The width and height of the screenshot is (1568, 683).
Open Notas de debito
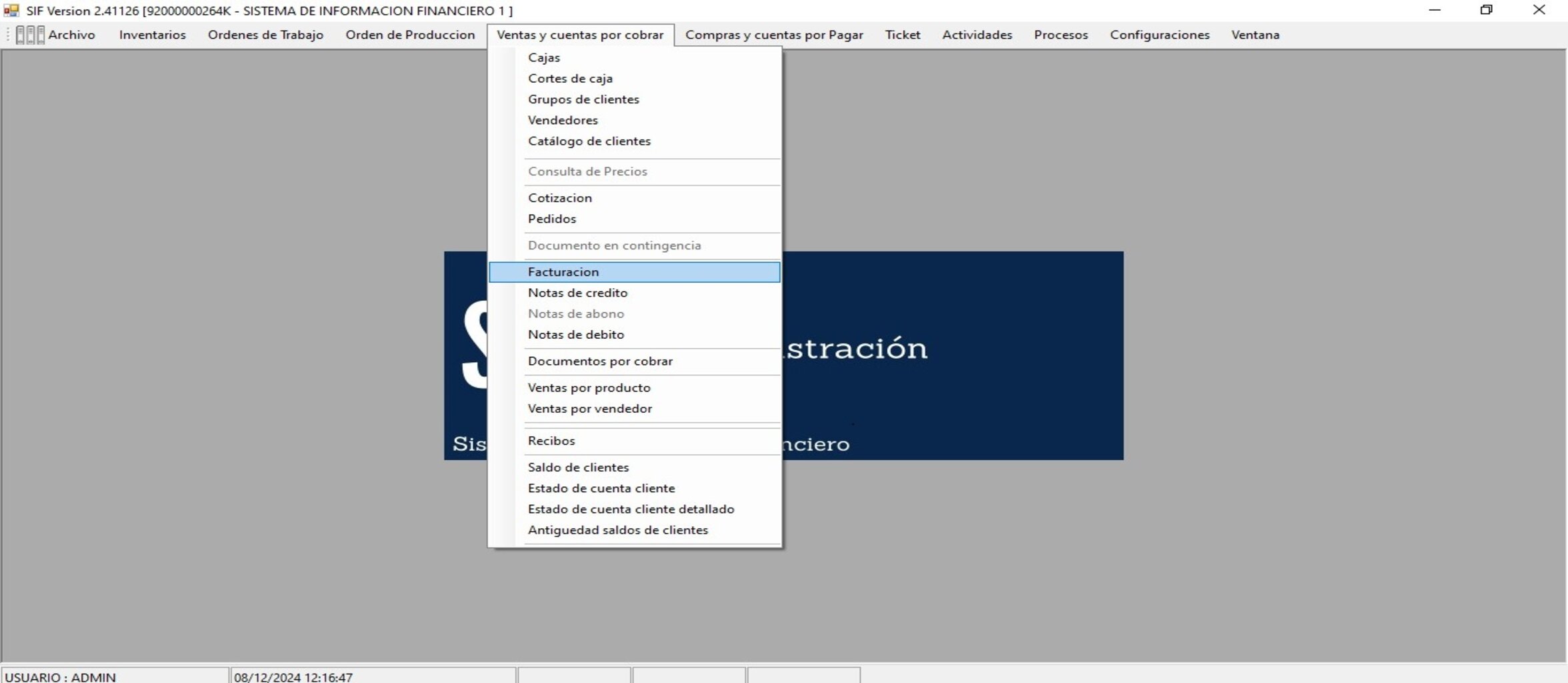pyautogui.click(x=635, y=335)
